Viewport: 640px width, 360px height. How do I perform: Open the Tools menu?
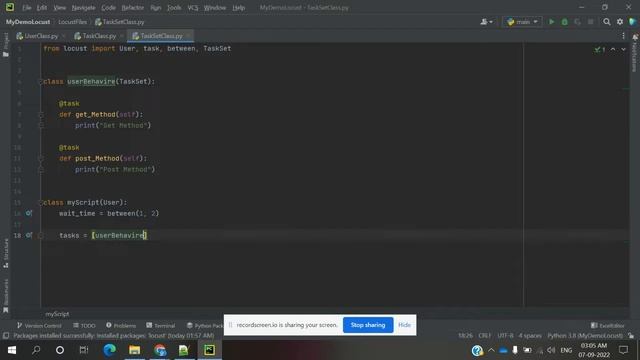pyautogui.click(x=174, y=7)
